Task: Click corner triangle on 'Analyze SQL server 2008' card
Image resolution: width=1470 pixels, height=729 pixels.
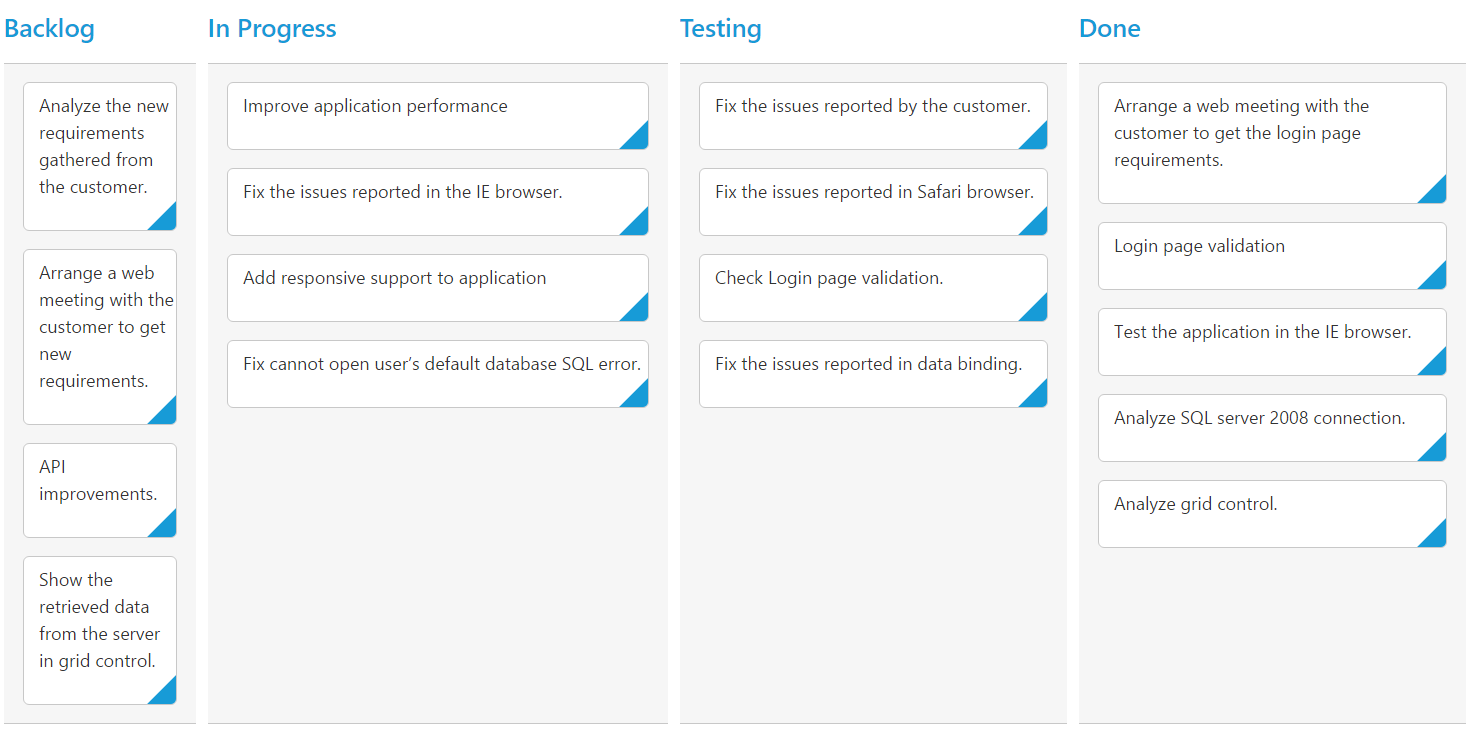Action: pyautogui.click(x=1436, y=451)
